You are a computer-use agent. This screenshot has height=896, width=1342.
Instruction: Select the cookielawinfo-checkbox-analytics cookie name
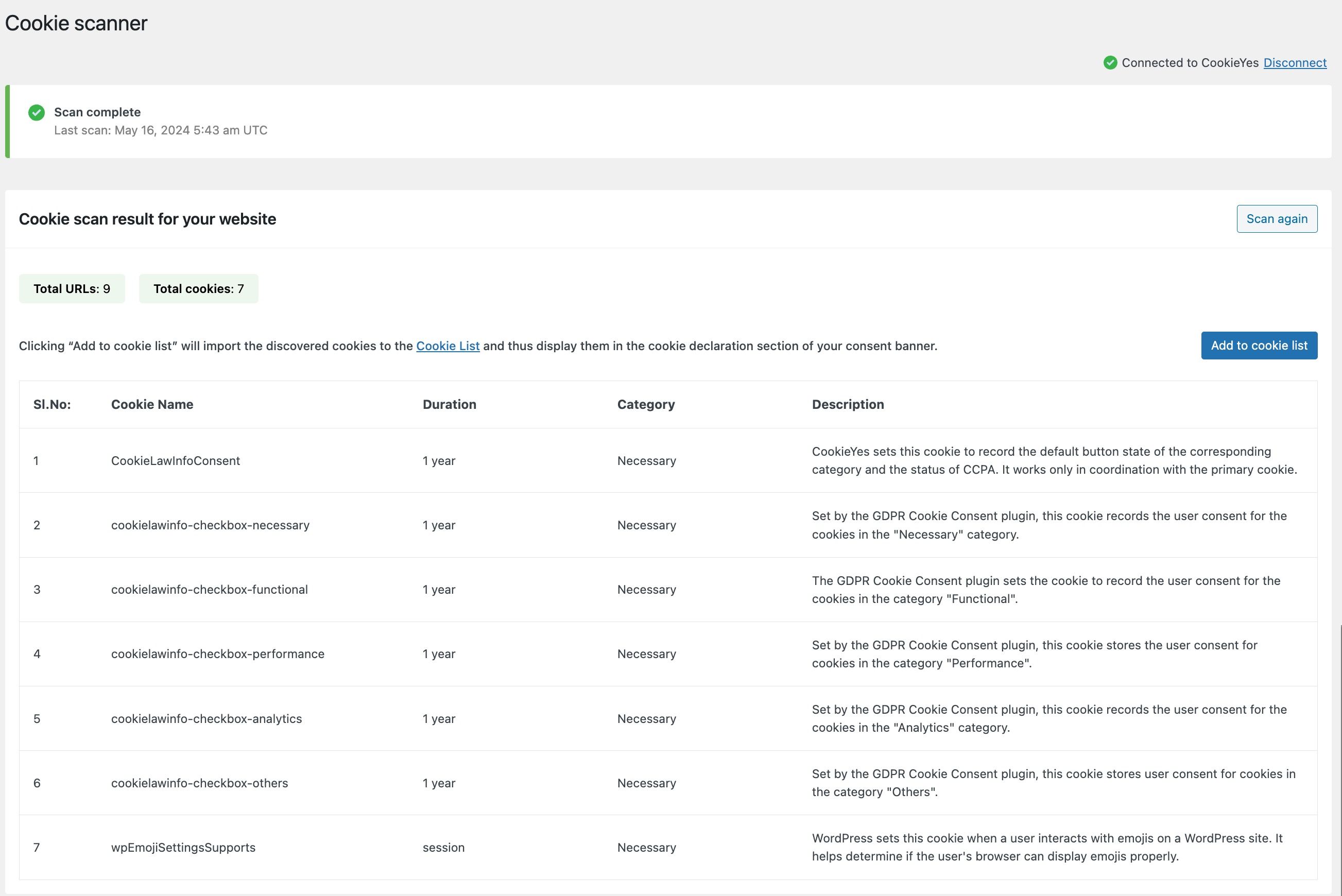pos(206,719)
